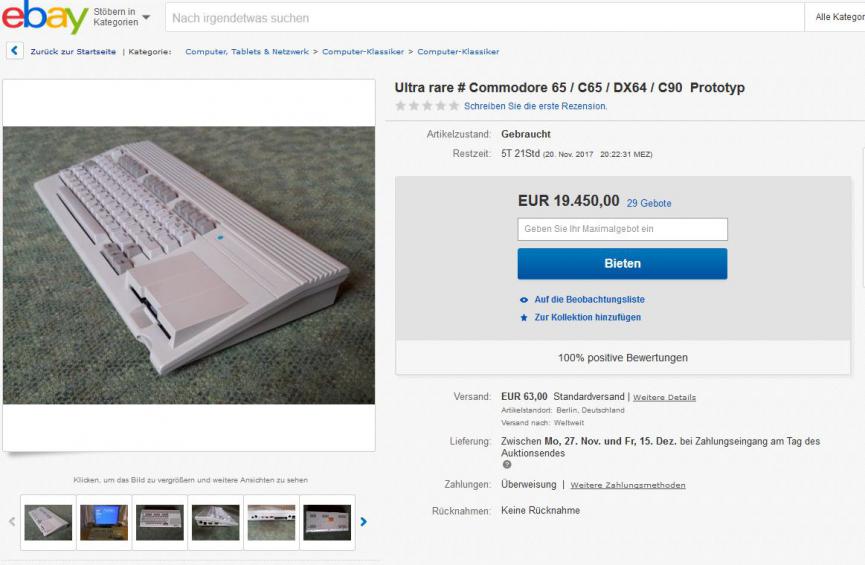Enlarge the main Commodore 65 photo
The height and width of the screenshot is (565, 865).
click(189, 265)
